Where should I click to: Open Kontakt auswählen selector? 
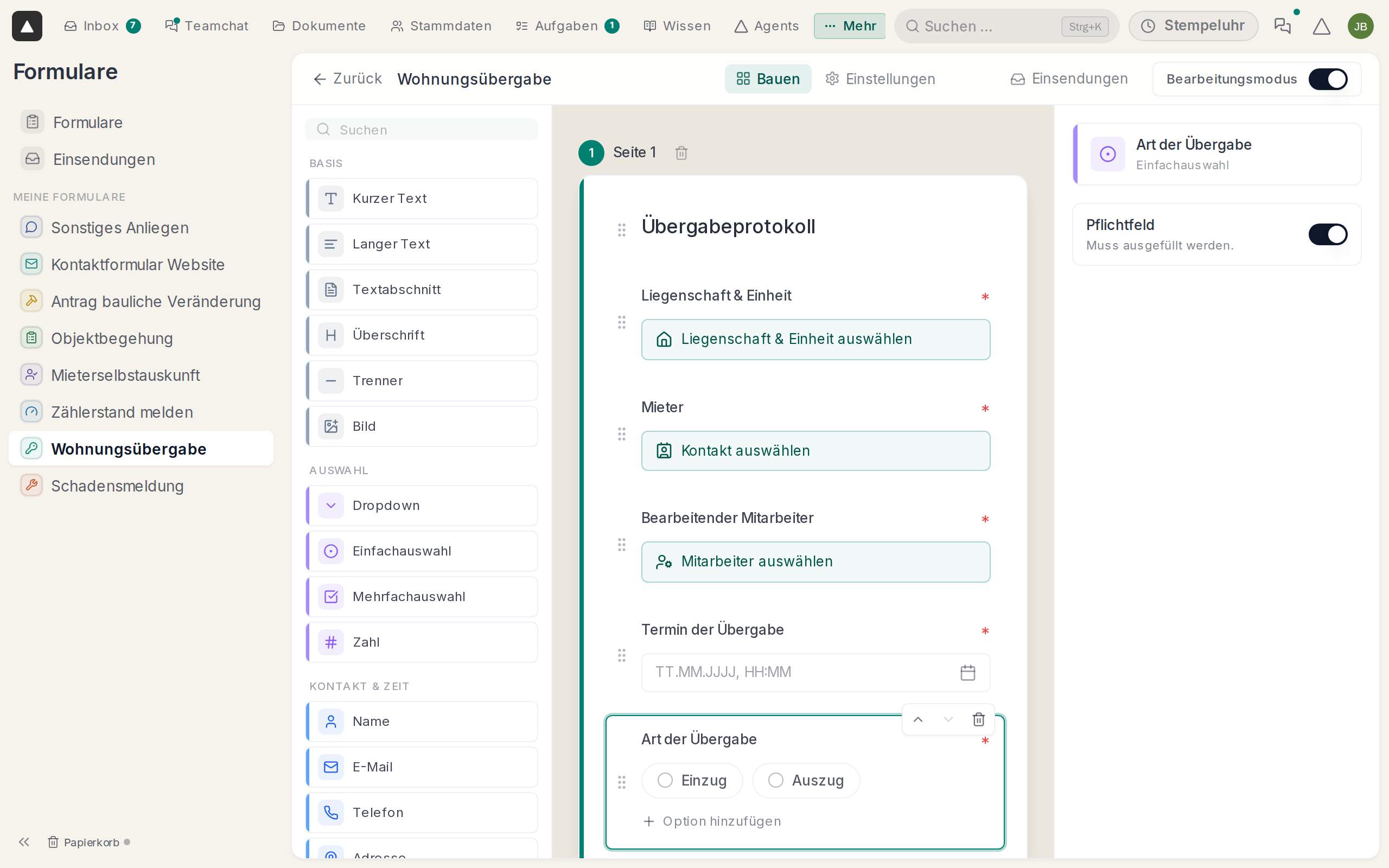click(x=815, y=451)
